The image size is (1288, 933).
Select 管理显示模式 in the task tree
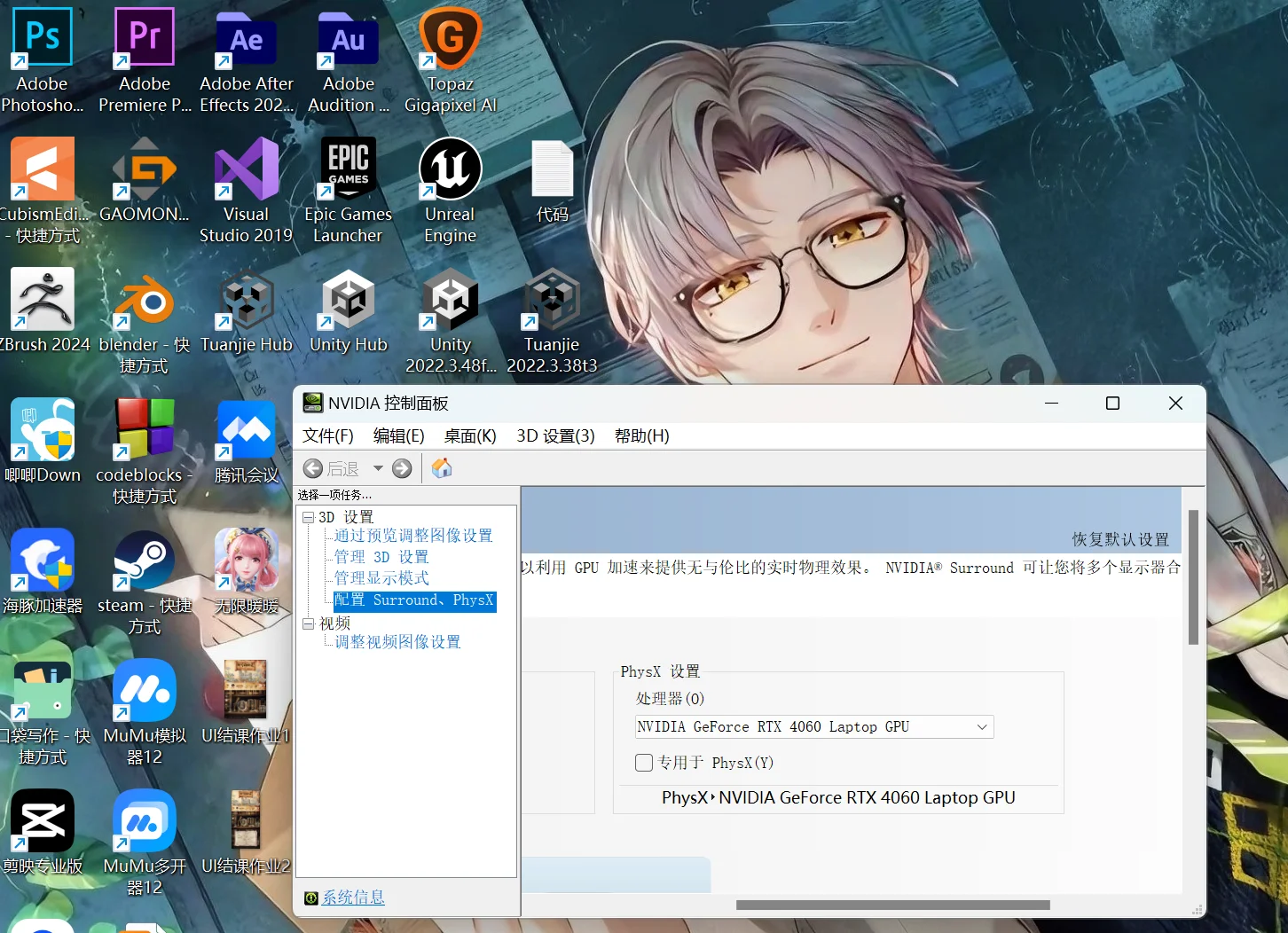pyautogui.click(x=381, y=578)
